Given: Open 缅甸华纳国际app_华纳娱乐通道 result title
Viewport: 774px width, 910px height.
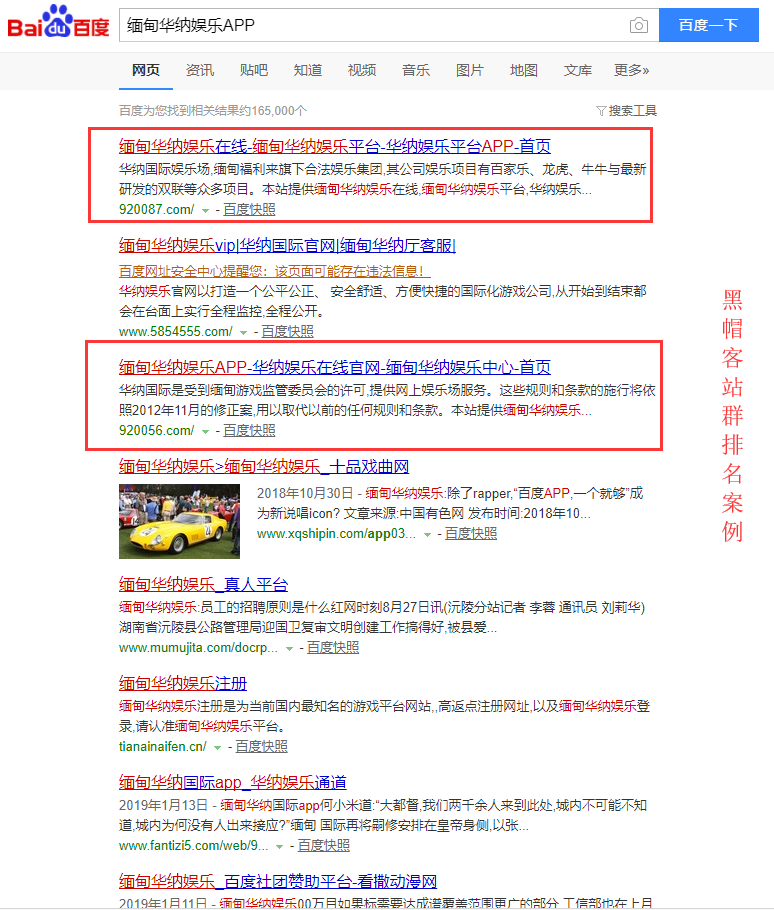Looking at the screenshot, I should tap(233, 782).
